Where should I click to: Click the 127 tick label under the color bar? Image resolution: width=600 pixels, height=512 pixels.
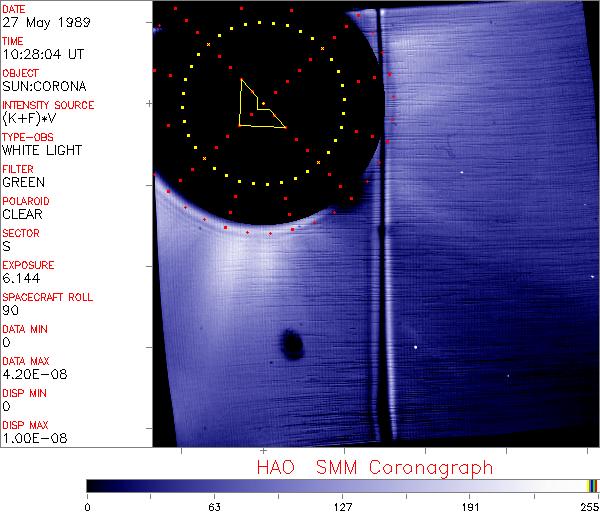click(343, 506)
